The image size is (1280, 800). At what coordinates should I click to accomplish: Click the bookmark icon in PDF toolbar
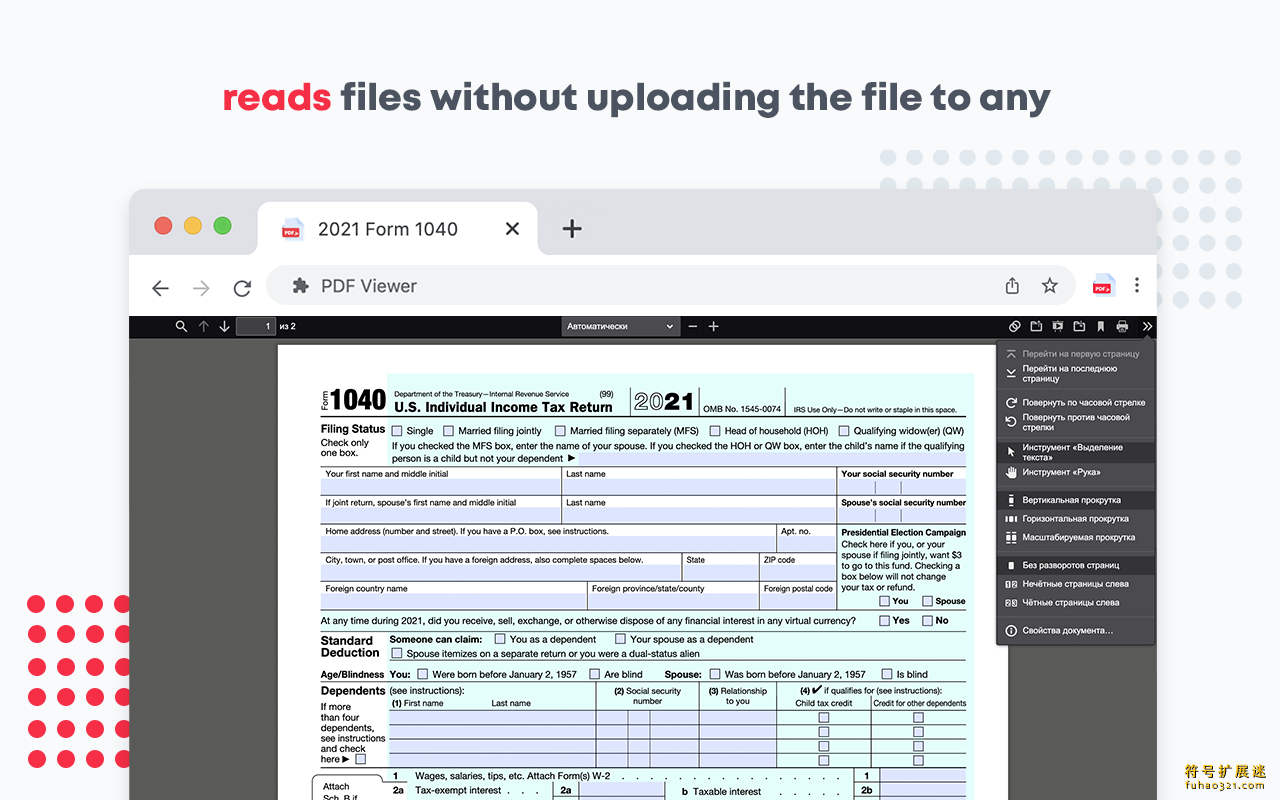[1100, 326]
